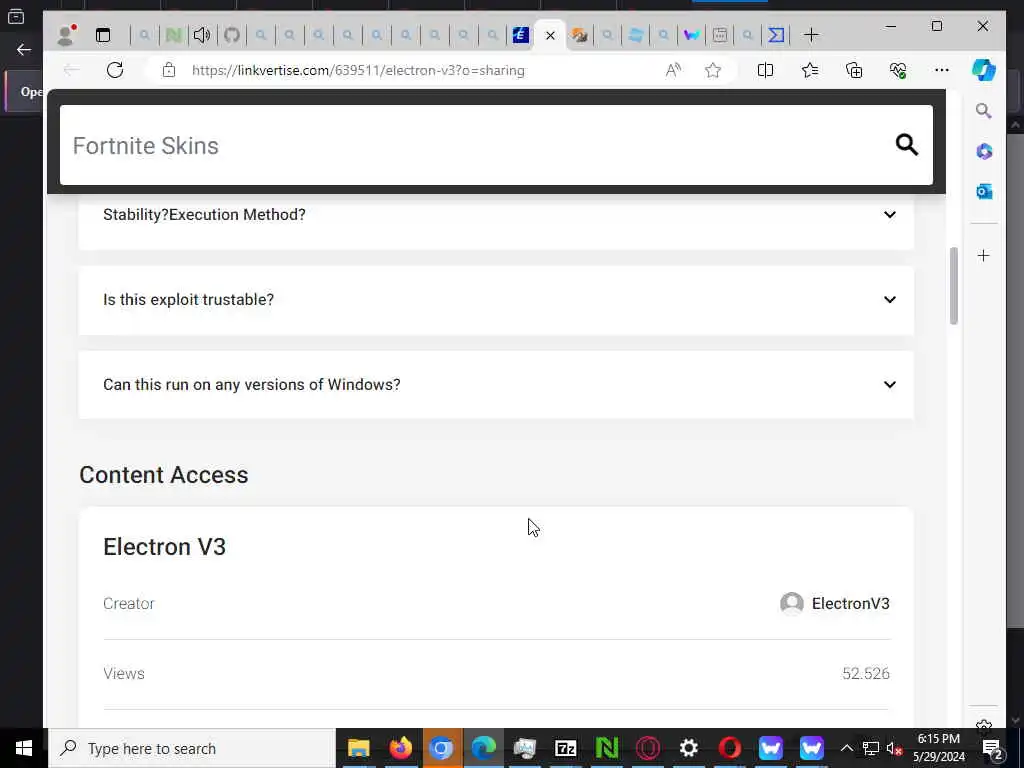Click the Electron V3 title
The height and width of the screenshot is (768, 1024).
(165, 547)
